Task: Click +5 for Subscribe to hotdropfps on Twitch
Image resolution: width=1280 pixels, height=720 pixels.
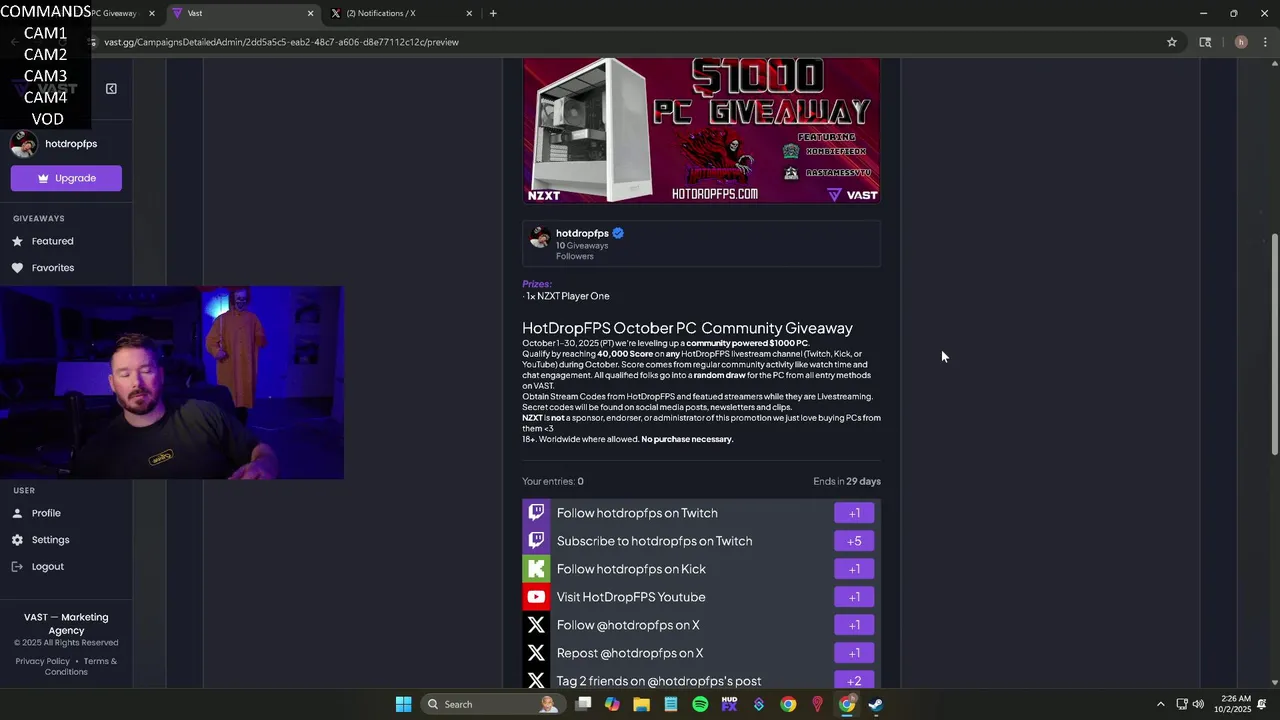Action: coord(854,541)
